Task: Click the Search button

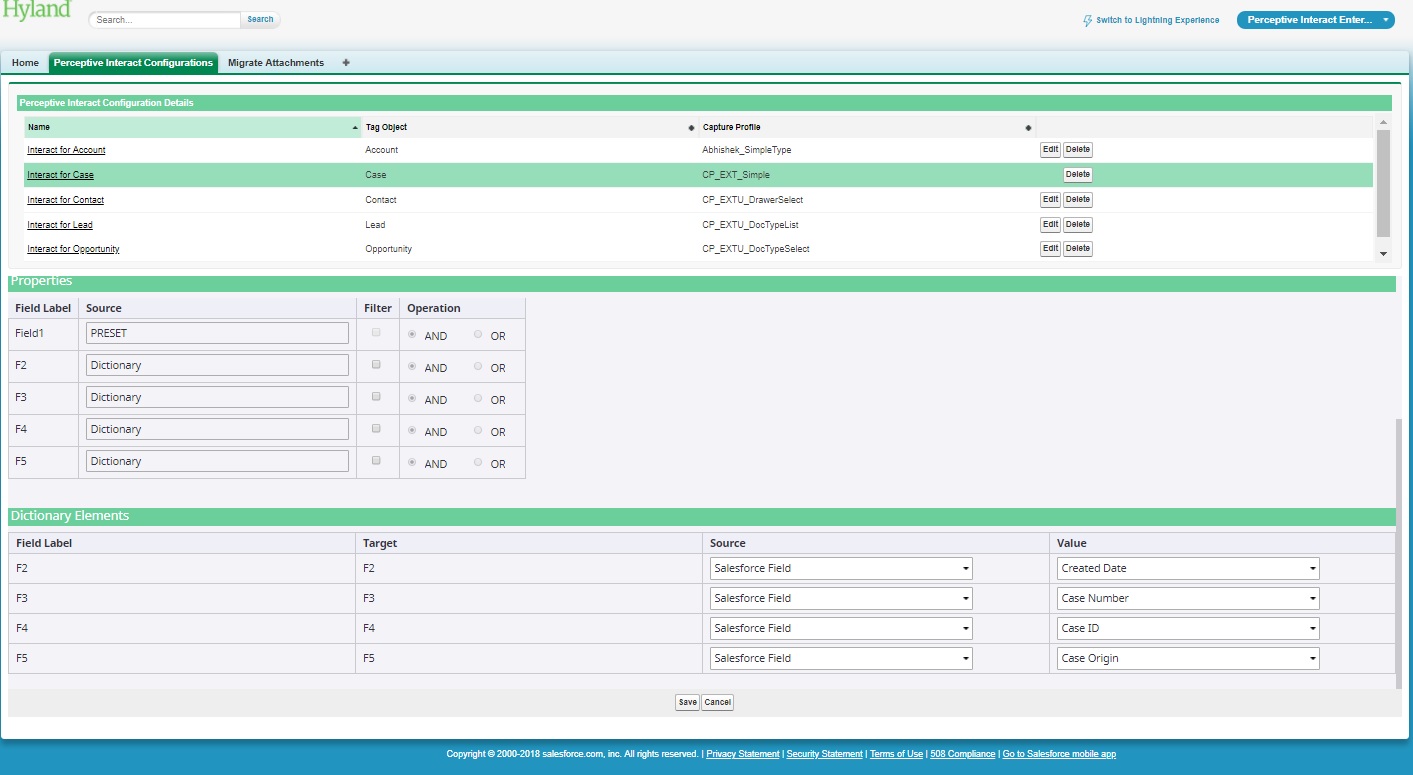Action: click(x=260, y=20)
